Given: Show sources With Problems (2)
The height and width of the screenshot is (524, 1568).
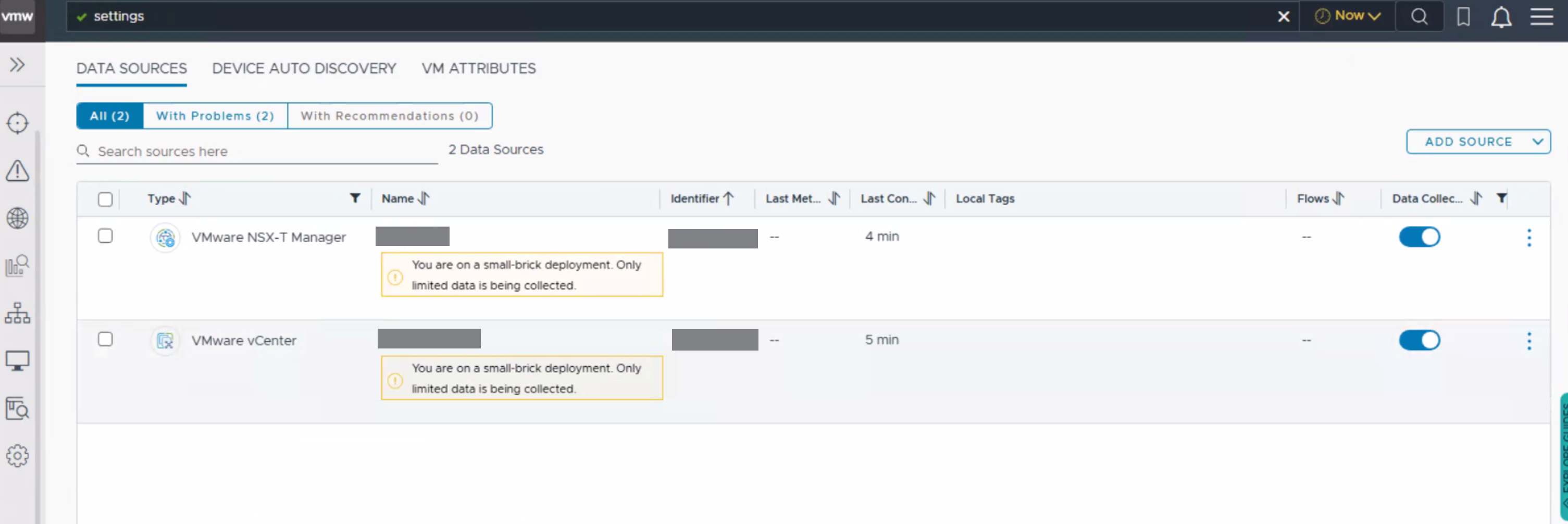Looking at the screenshot, I should [215, 116].
